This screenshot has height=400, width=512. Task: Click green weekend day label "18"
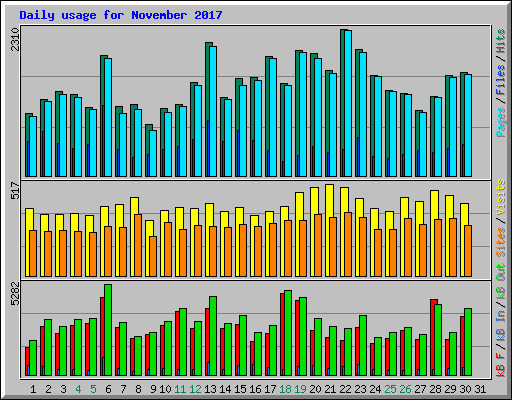285,389
